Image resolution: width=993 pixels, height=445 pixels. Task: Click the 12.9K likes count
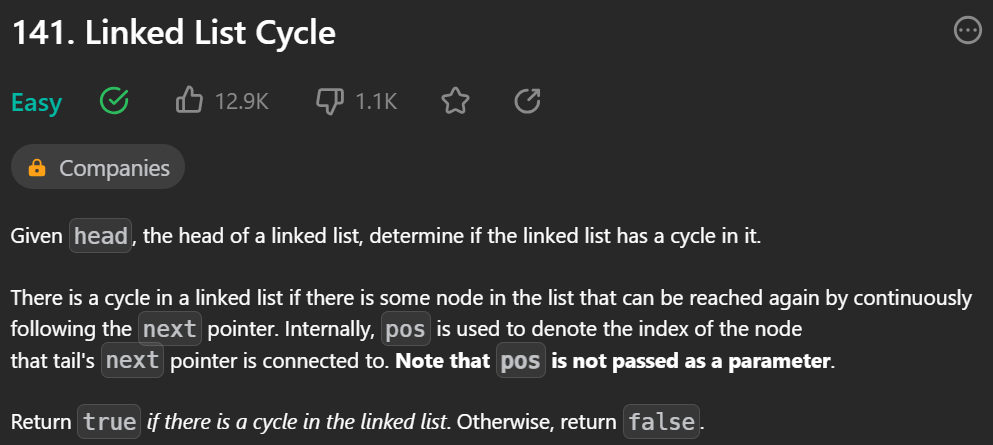tap(241, 102)
